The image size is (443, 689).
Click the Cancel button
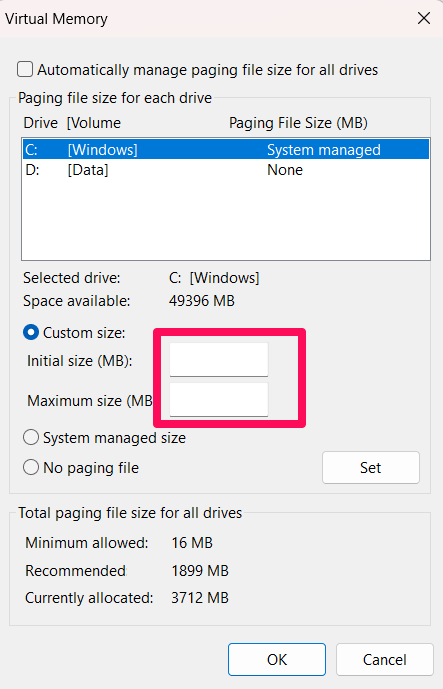click(385, 660)
